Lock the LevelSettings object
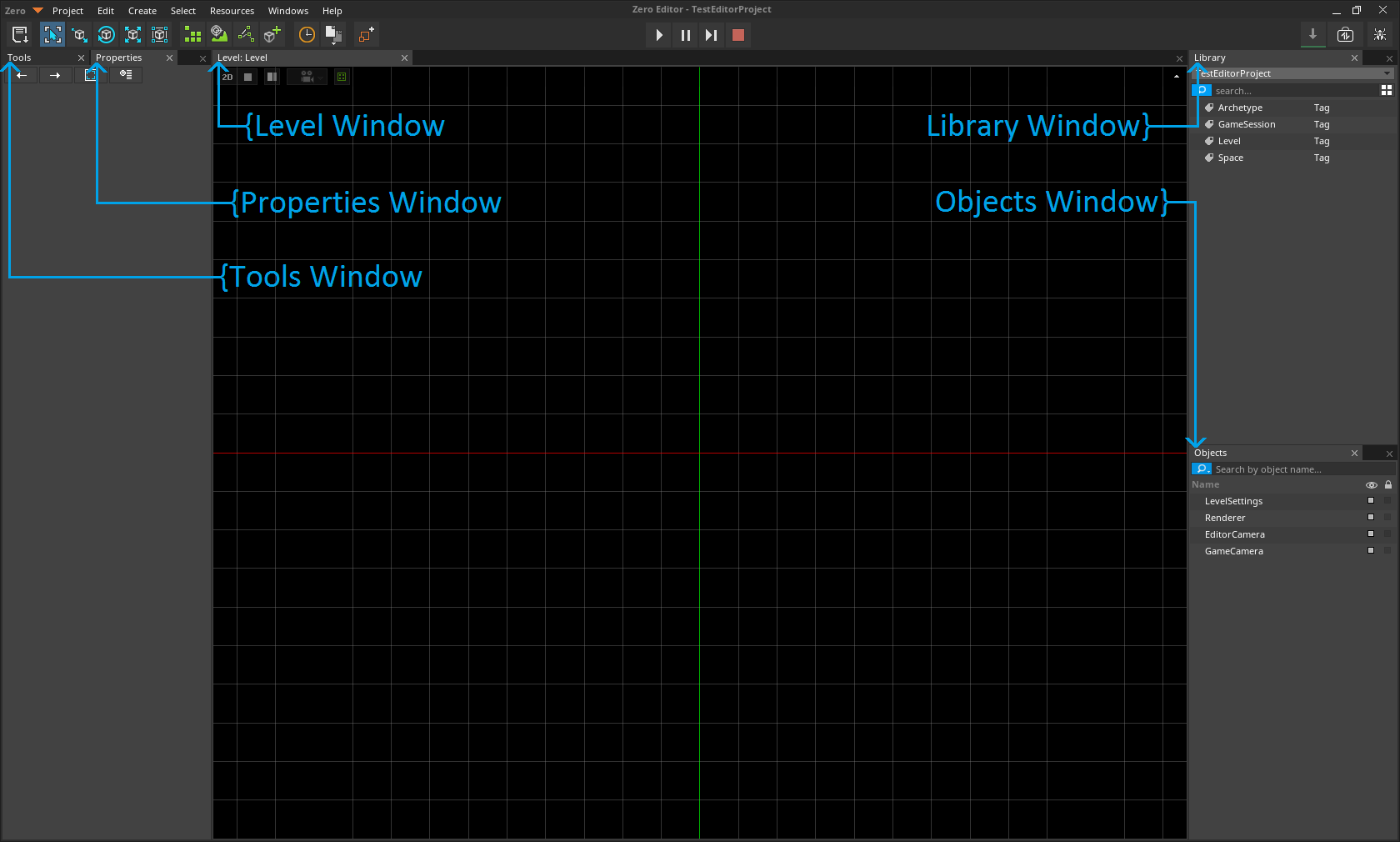The image size is (1400, 842). pyautogui.click(x=1387, y=501)
